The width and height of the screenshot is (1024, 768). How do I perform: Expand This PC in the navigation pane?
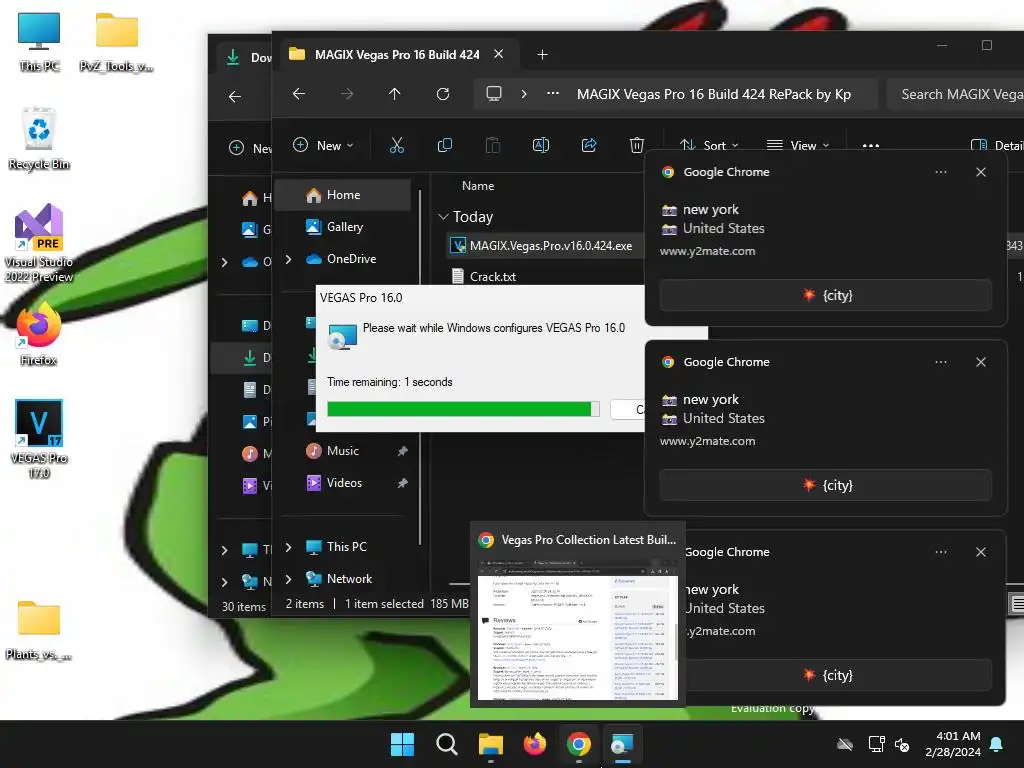(x=289, y=547)
